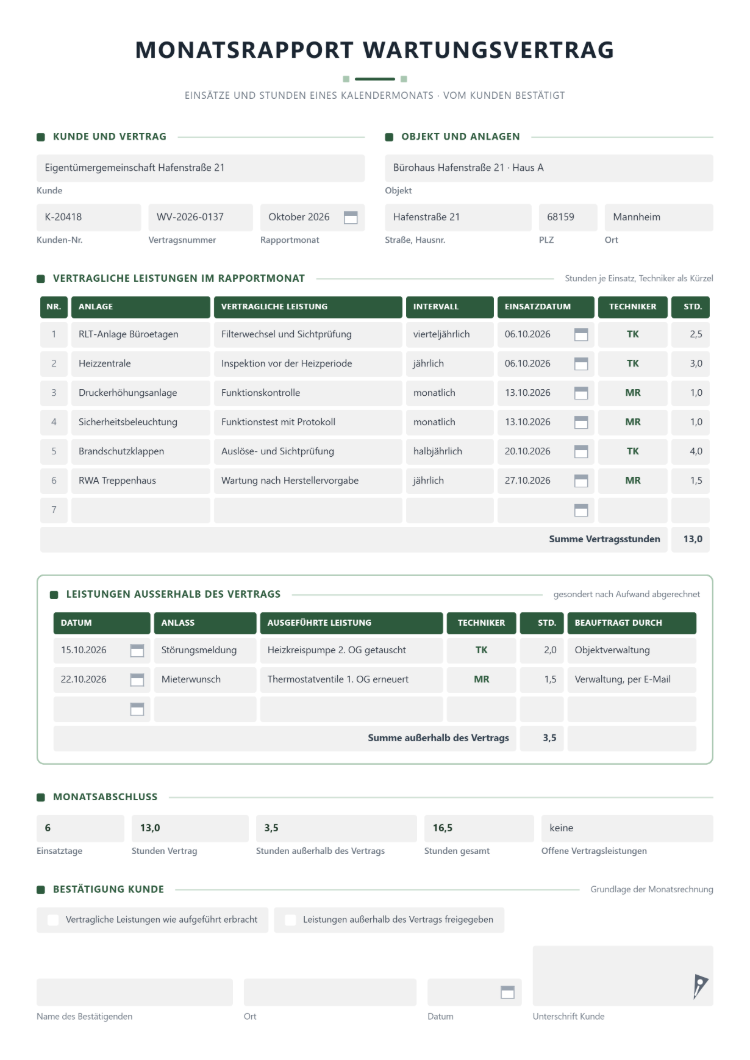The height and width of the screenshot is (1060, 750).
Task: Click cell Inspektion vor der Heizperiode
Action: point(308,364)
